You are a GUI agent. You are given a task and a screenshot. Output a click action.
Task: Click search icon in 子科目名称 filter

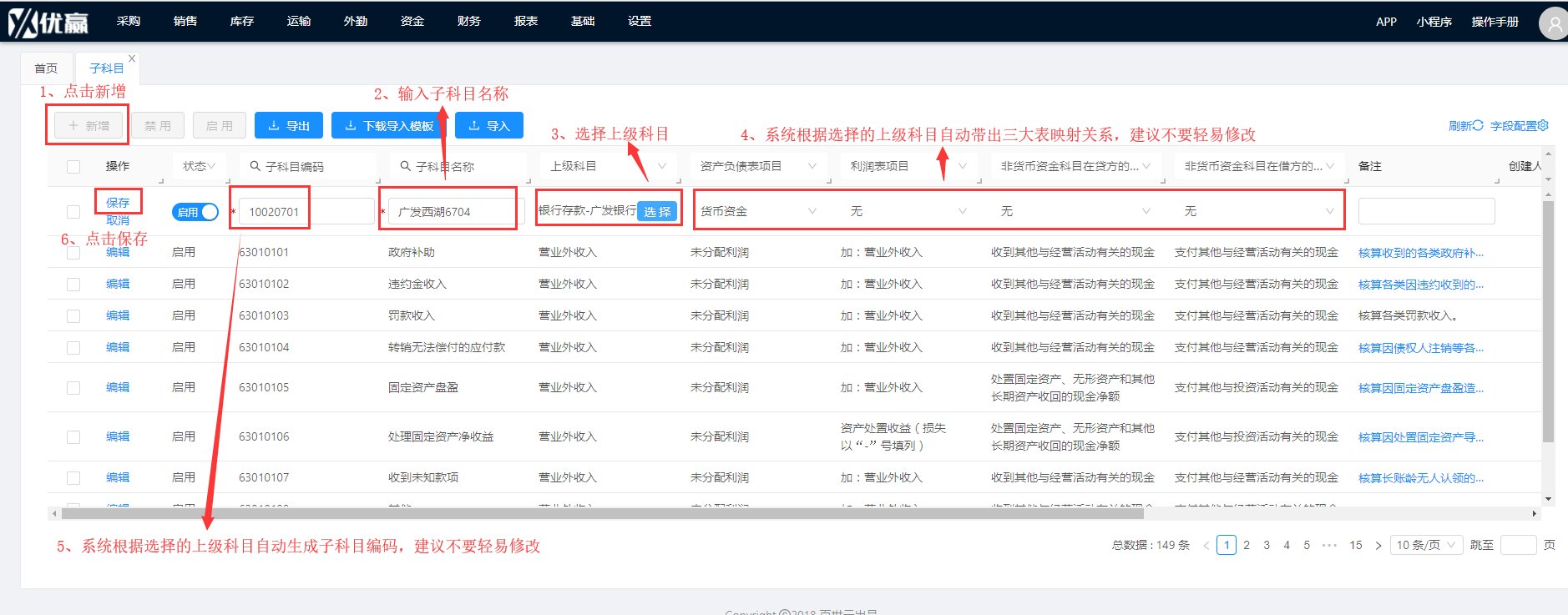pyautogui.click(x=406, y=166)
